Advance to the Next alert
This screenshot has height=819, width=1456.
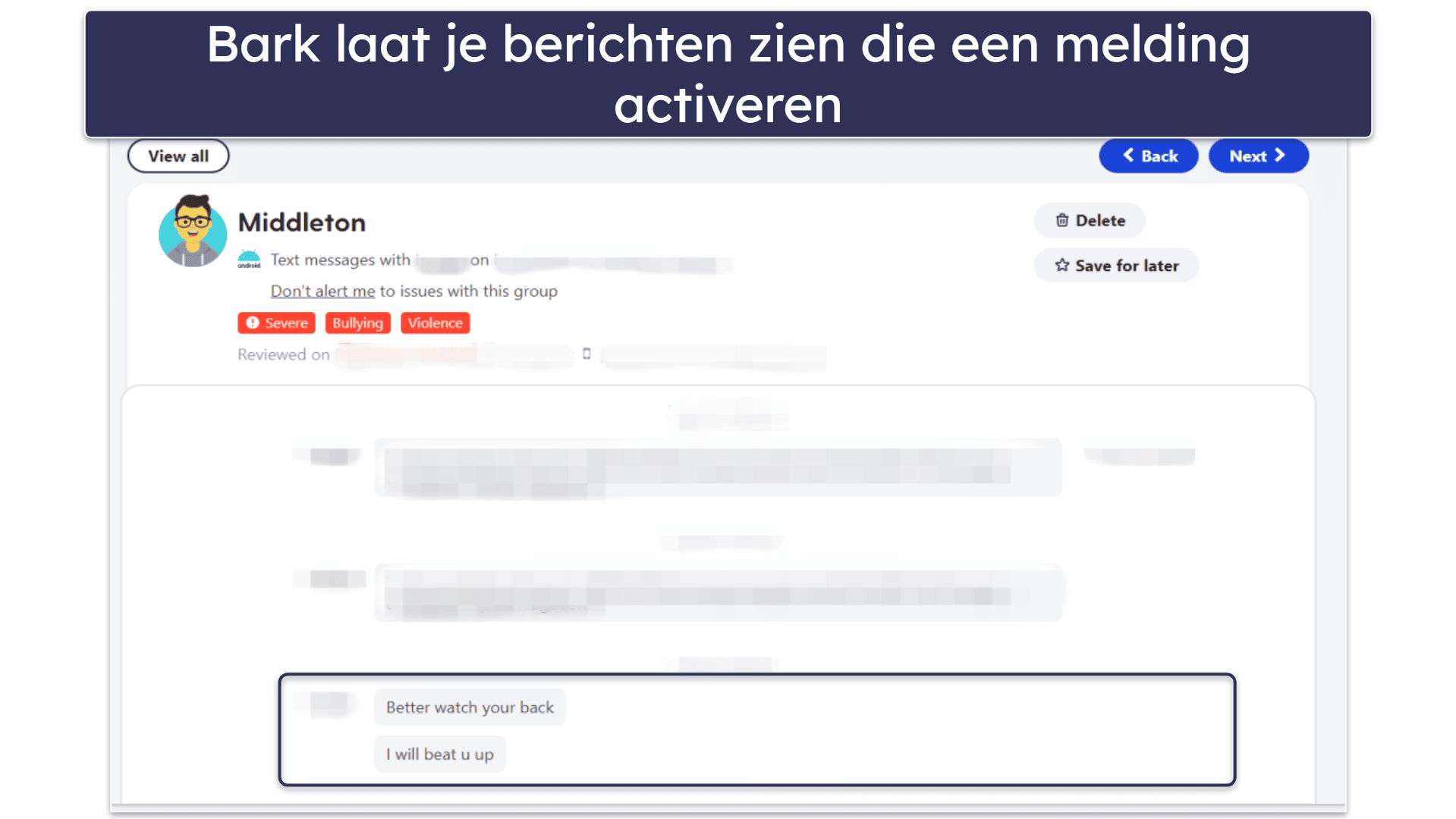1258,156
